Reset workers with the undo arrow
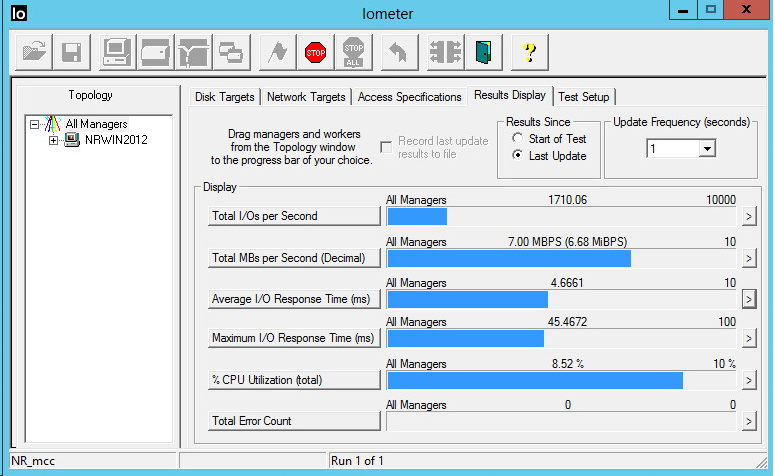 pos(399,52)
